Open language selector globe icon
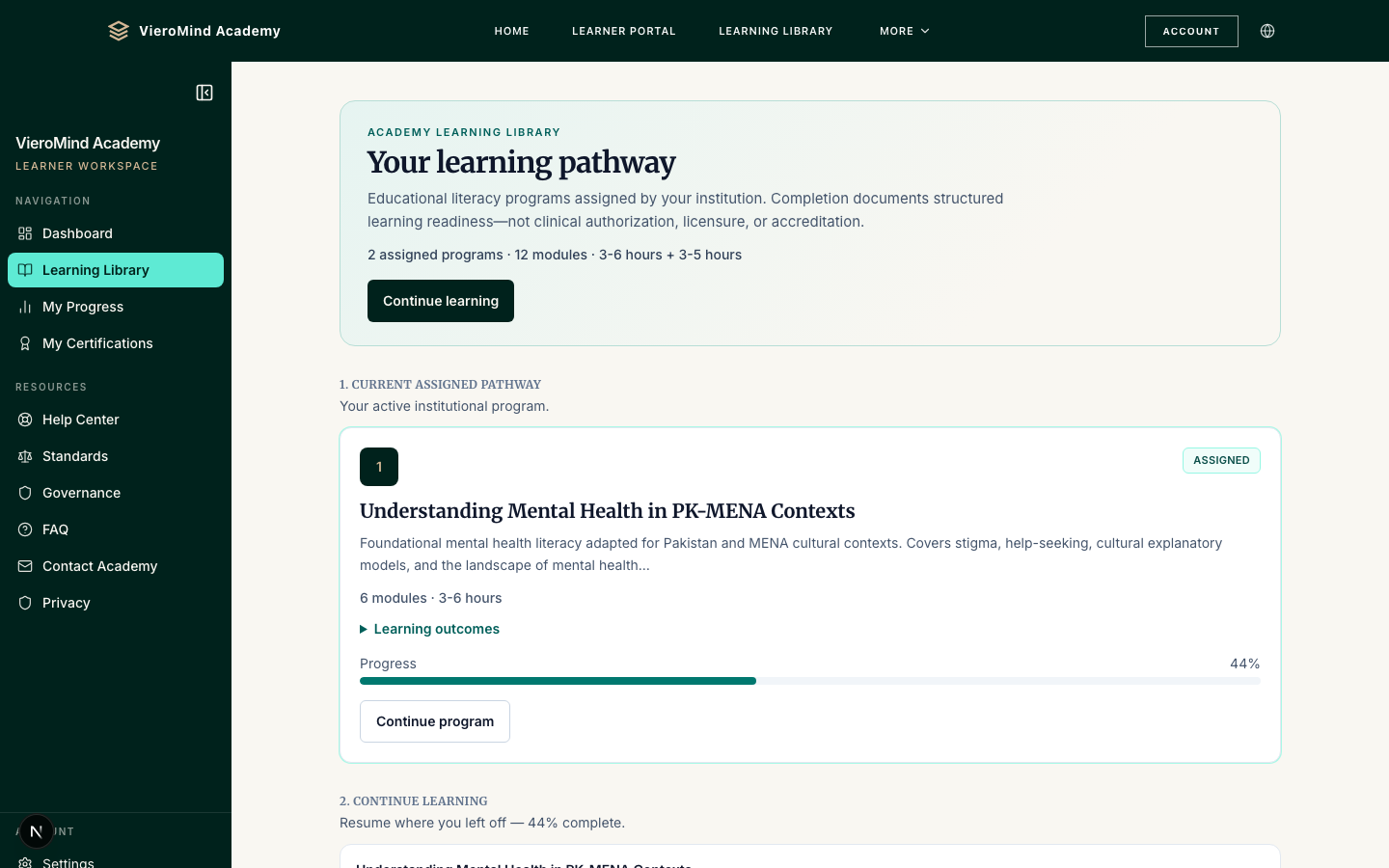Viewport: 1389px width, 868px height. tap(1267, 31)
